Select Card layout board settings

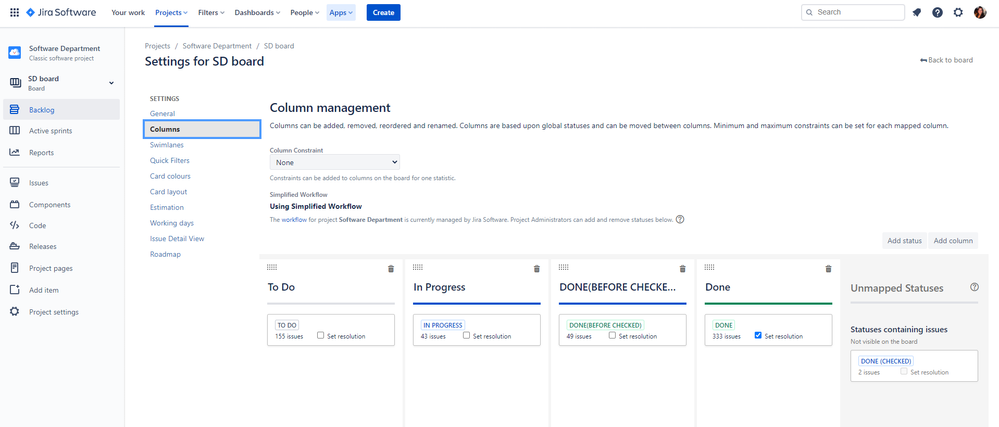[x=168, y=192]
